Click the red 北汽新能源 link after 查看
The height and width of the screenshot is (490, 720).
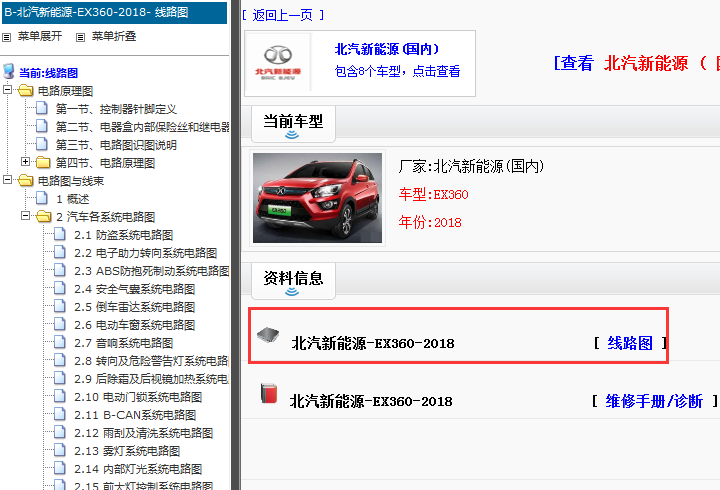point(646,63)
